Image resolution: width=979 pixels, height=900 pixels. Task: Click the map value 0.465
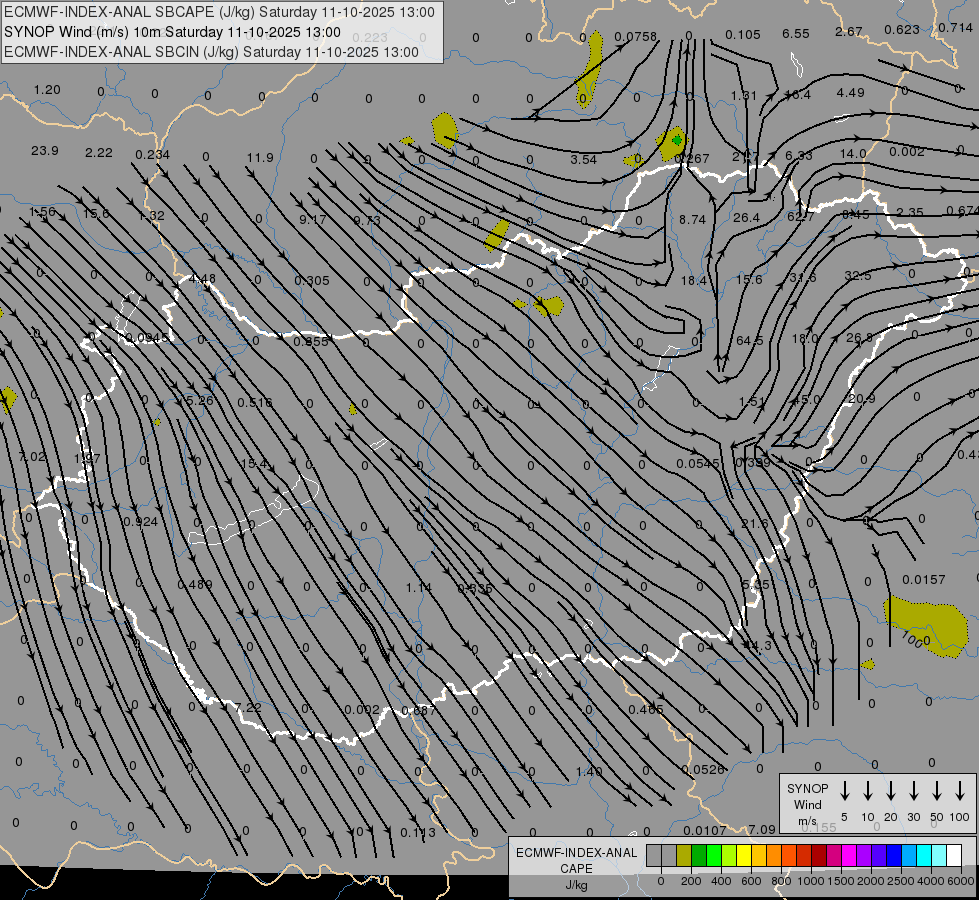(646, 709)
